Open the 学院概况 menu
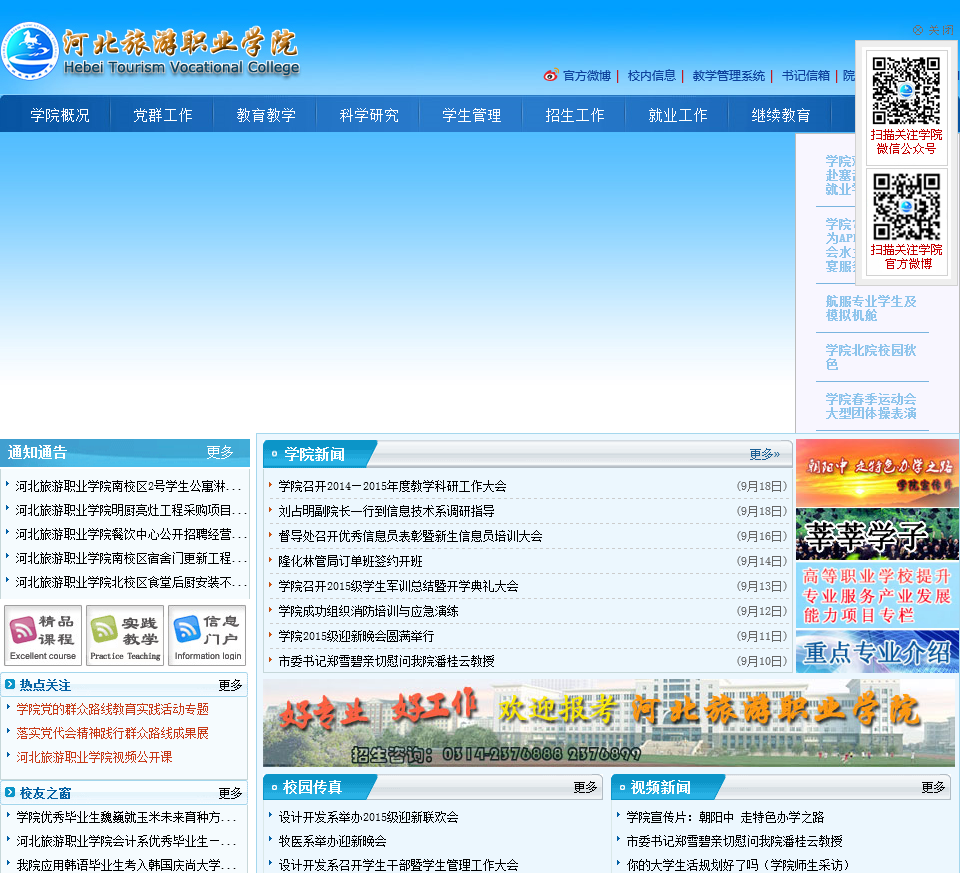 coord(60,115)
